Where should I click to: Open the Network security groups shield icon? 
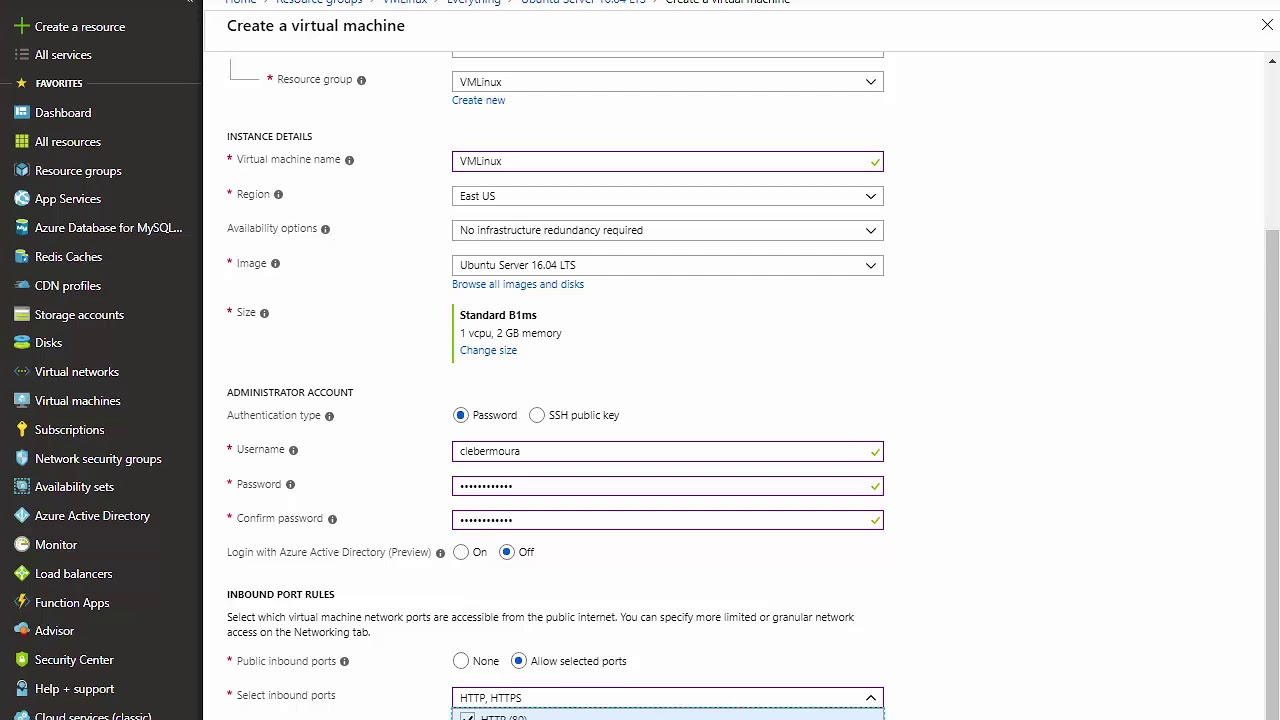tap(22, 459)
